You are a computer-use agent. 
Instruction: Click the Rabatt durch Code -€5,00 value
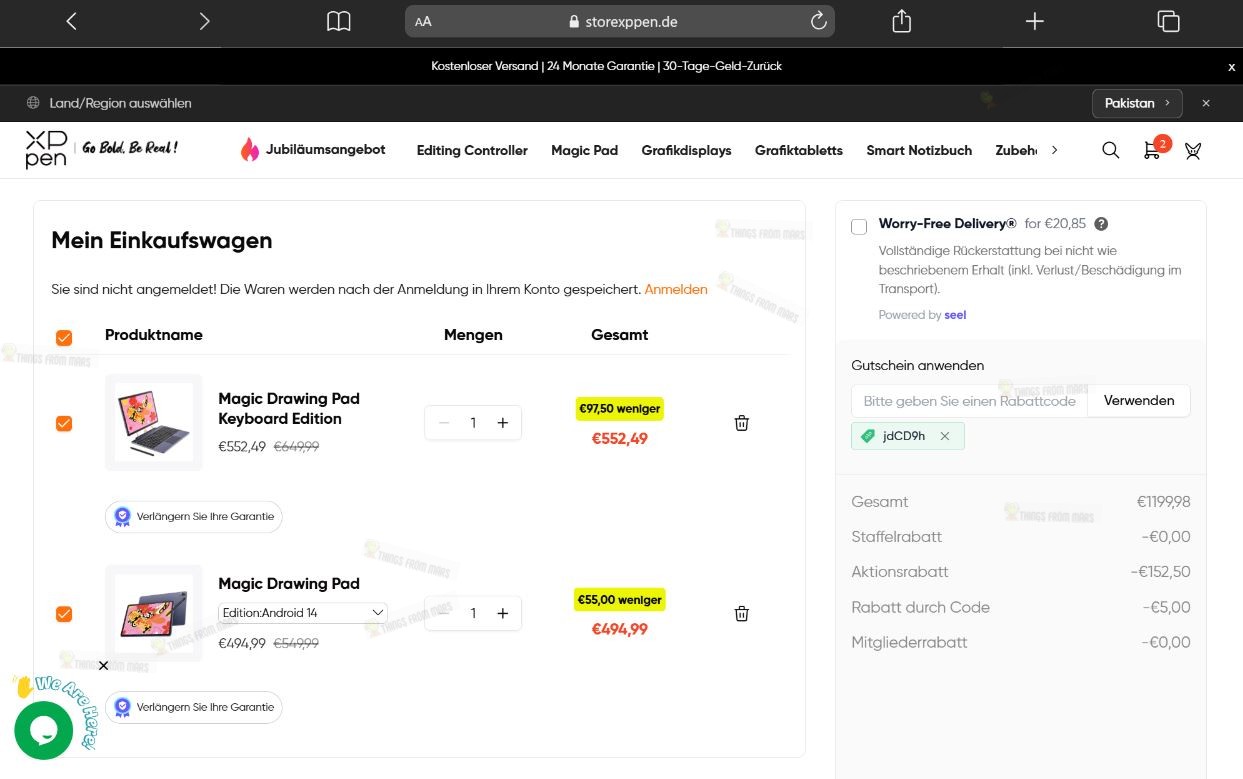pos(1166,607)
